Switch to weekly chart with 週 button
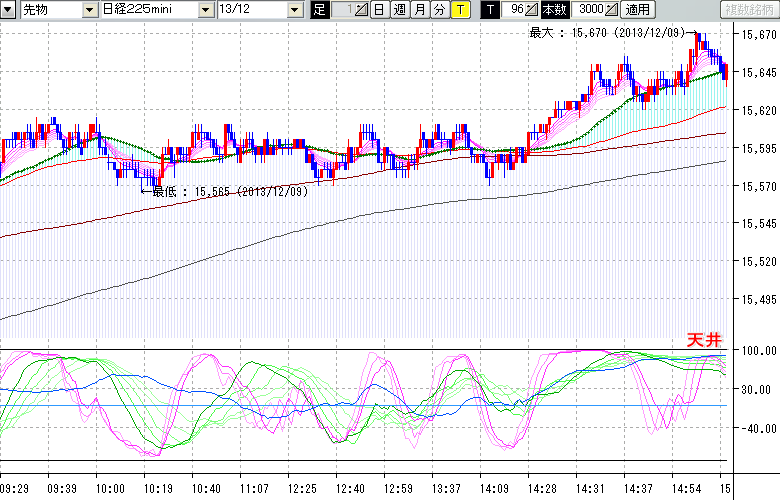This screenshot has height=500, width=780. tap(399, 9)
